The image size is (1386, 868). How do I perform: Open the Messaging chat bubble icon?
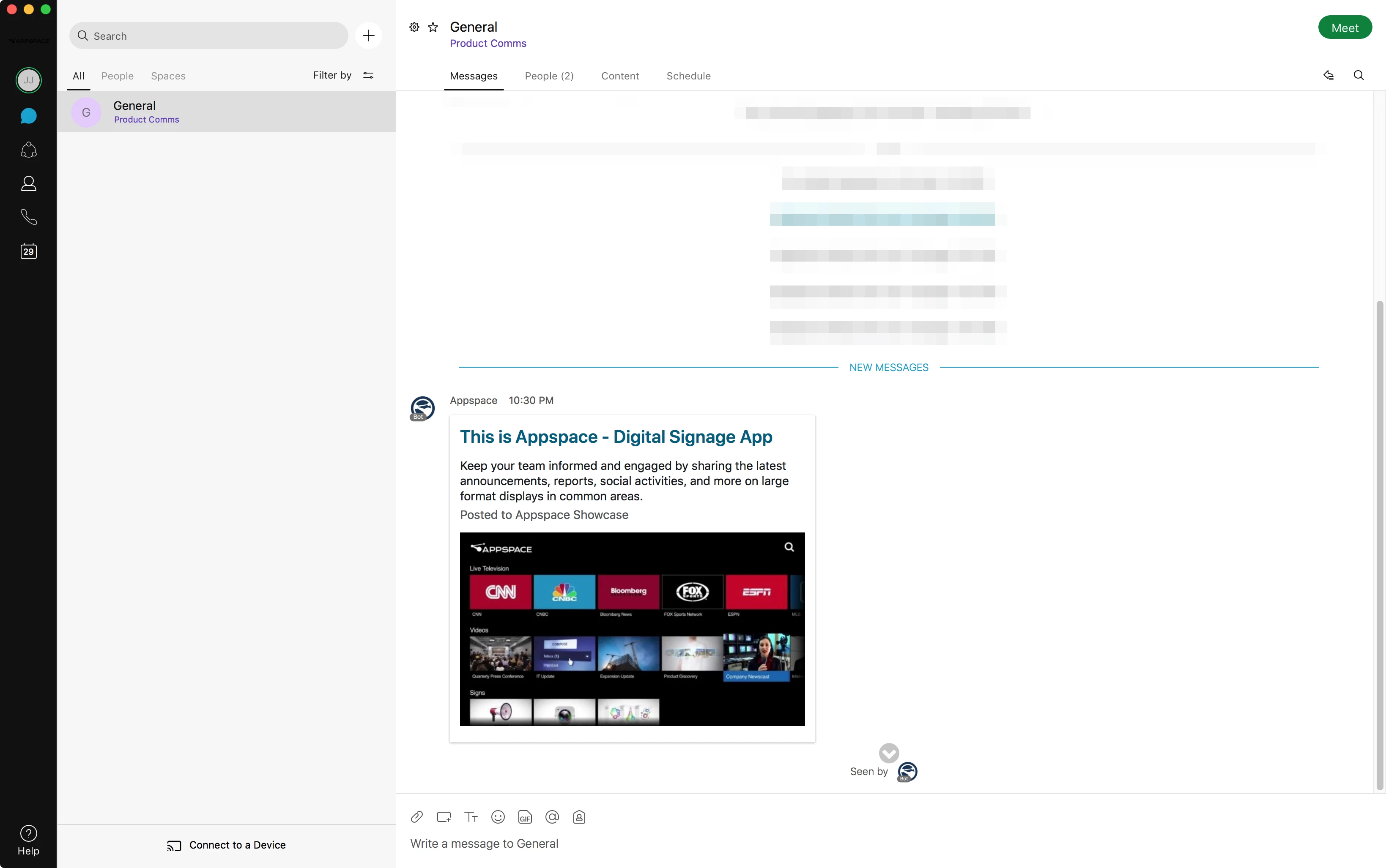point(28,116)
